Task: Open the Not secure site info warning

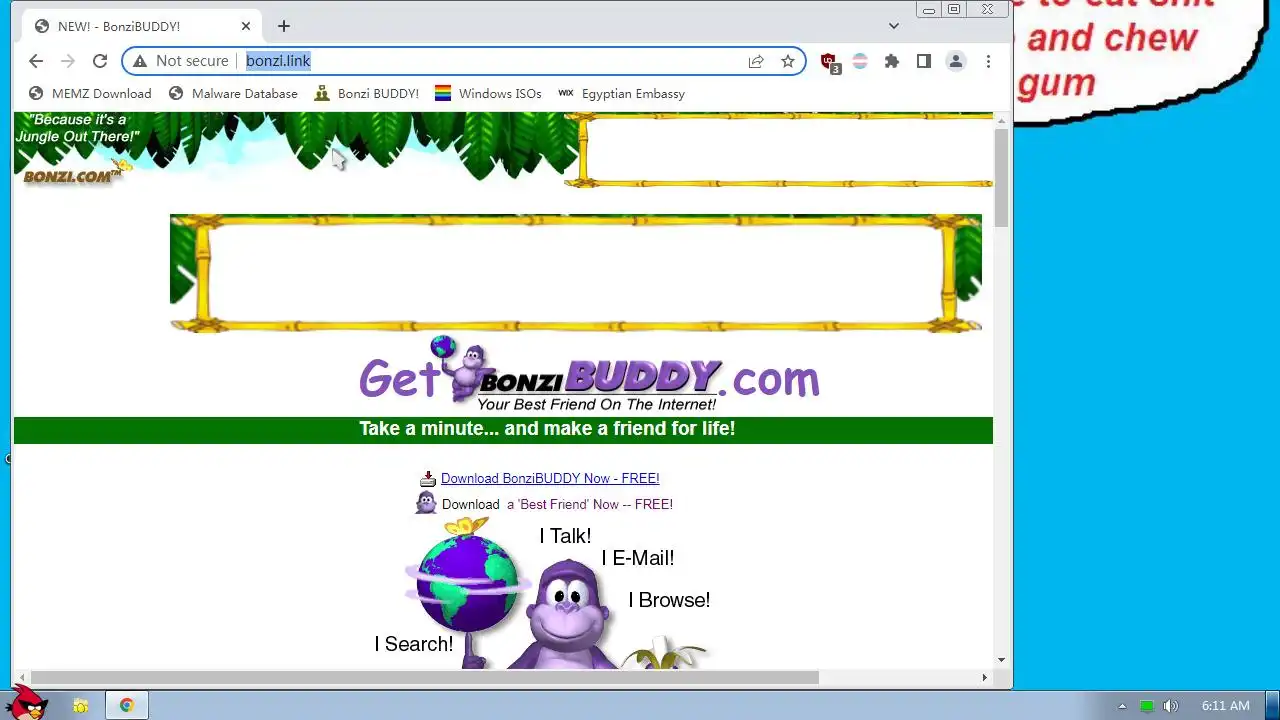Action: point(181,61)
